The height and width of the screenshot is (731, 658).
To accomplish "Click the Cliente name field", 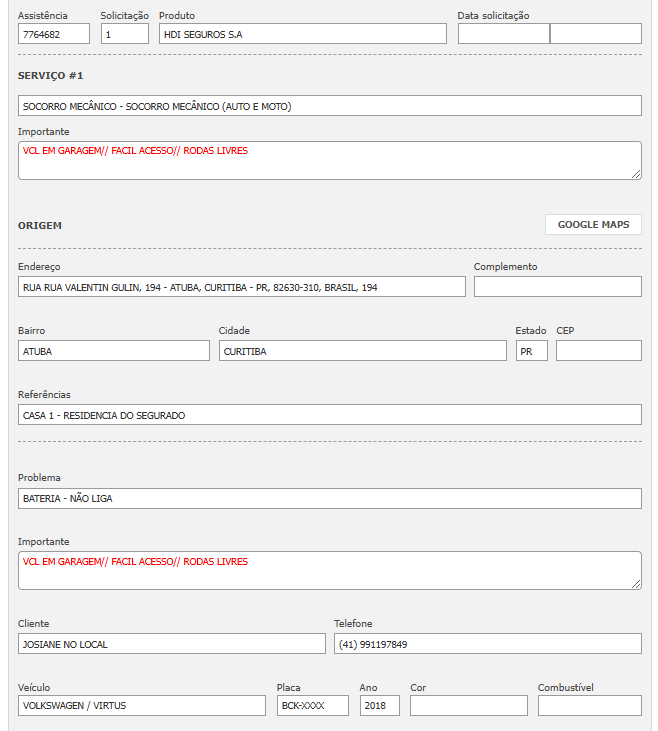I will coord(171,644).
